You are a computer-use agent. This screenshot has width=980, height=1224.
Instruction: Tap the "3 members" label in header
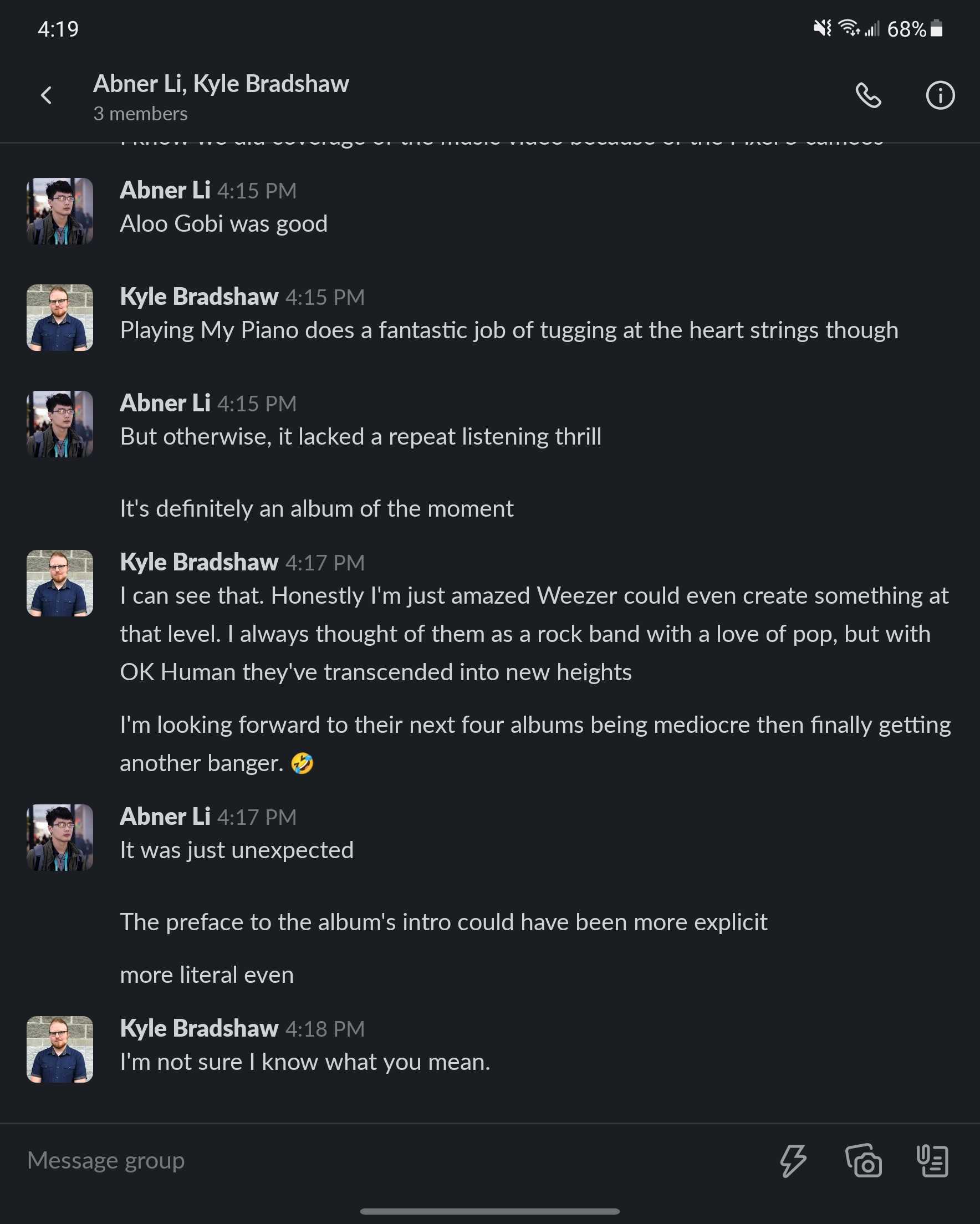(140, 114)
